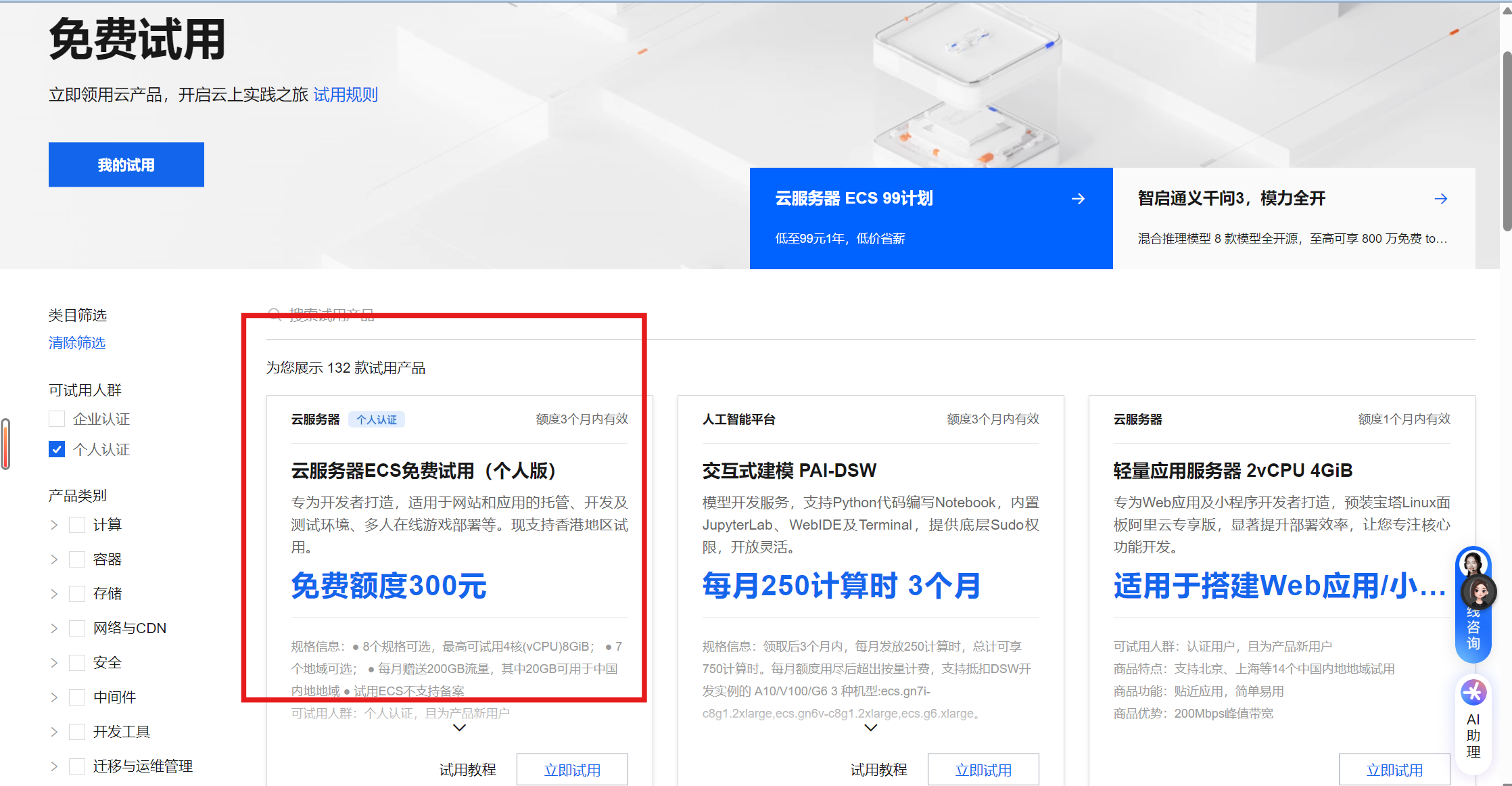Open the AI助理 assistant icon
Image resolution: width=1512 pixels, height=786 pixels.
pos(1473,693)
